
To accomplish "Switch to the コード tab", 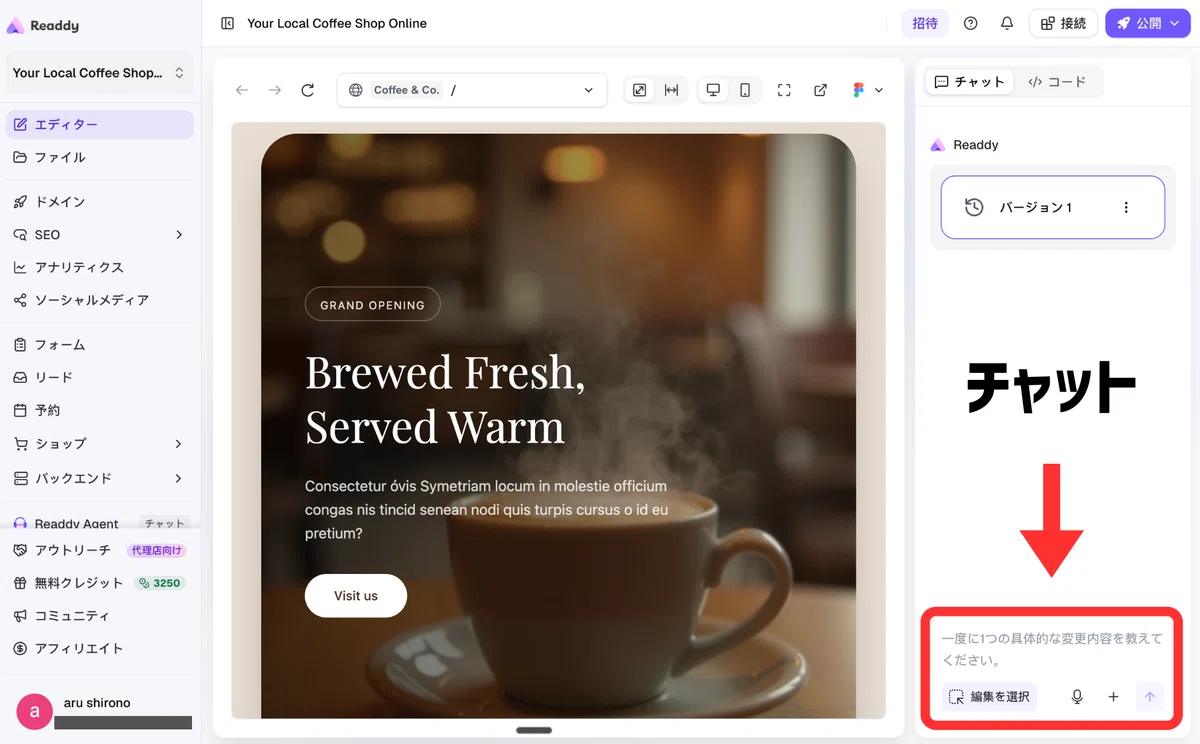I will coord(1057,82).
